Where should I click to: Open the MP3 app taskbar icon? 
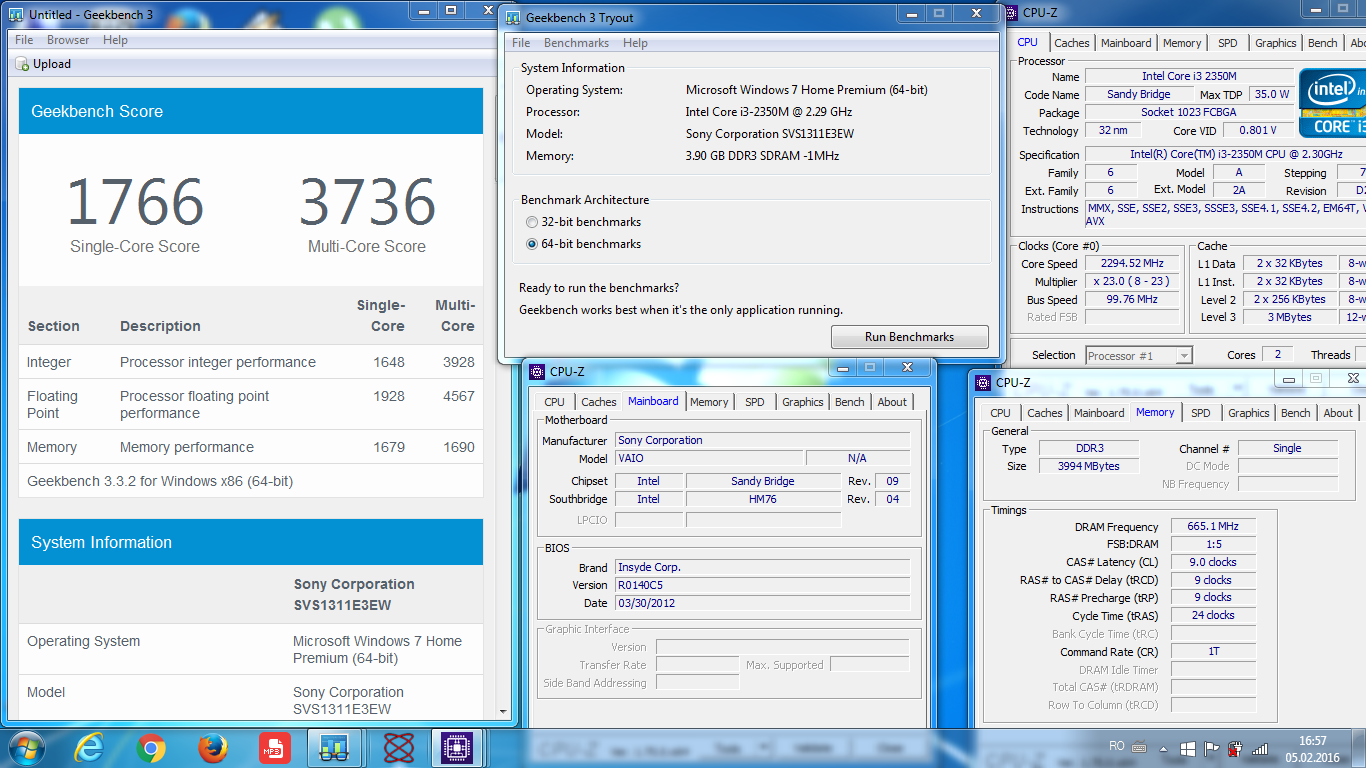(x=273, y=748)
